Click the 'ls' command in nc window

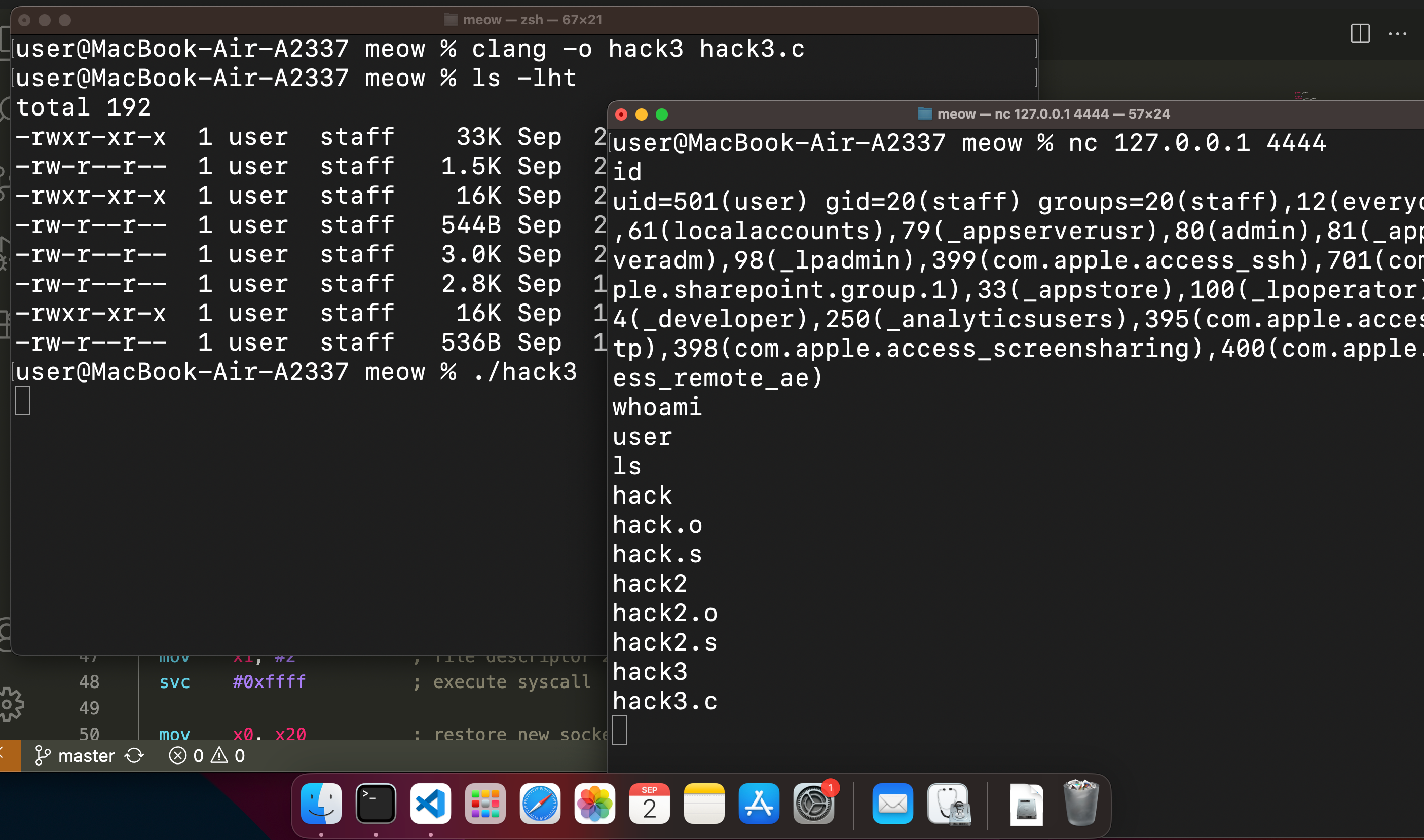(627, 467)
